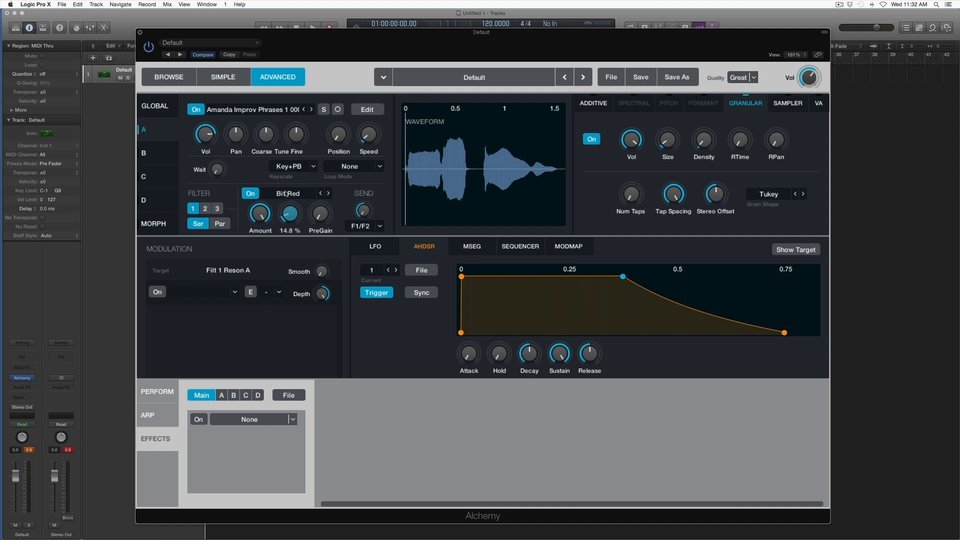
Task: Go to next Tukey grain shape
Action: [x=803, y=194]
